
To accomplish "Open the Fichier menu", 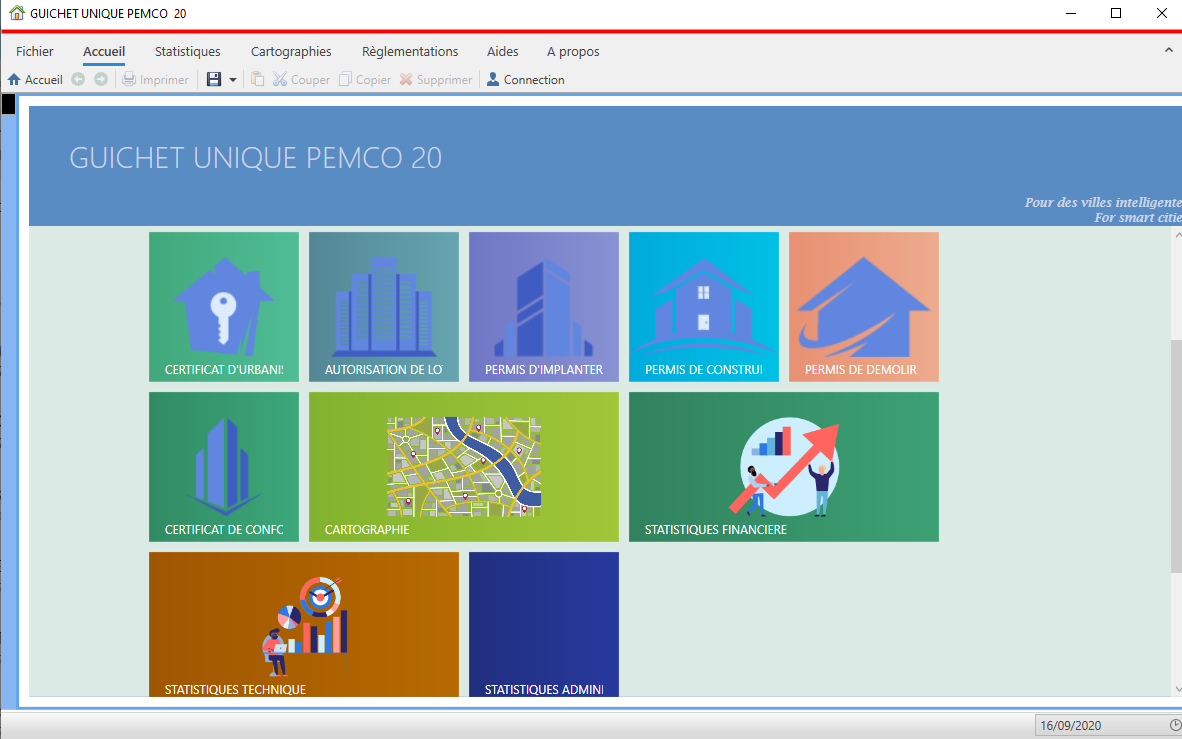I will [x=35, y=51].
